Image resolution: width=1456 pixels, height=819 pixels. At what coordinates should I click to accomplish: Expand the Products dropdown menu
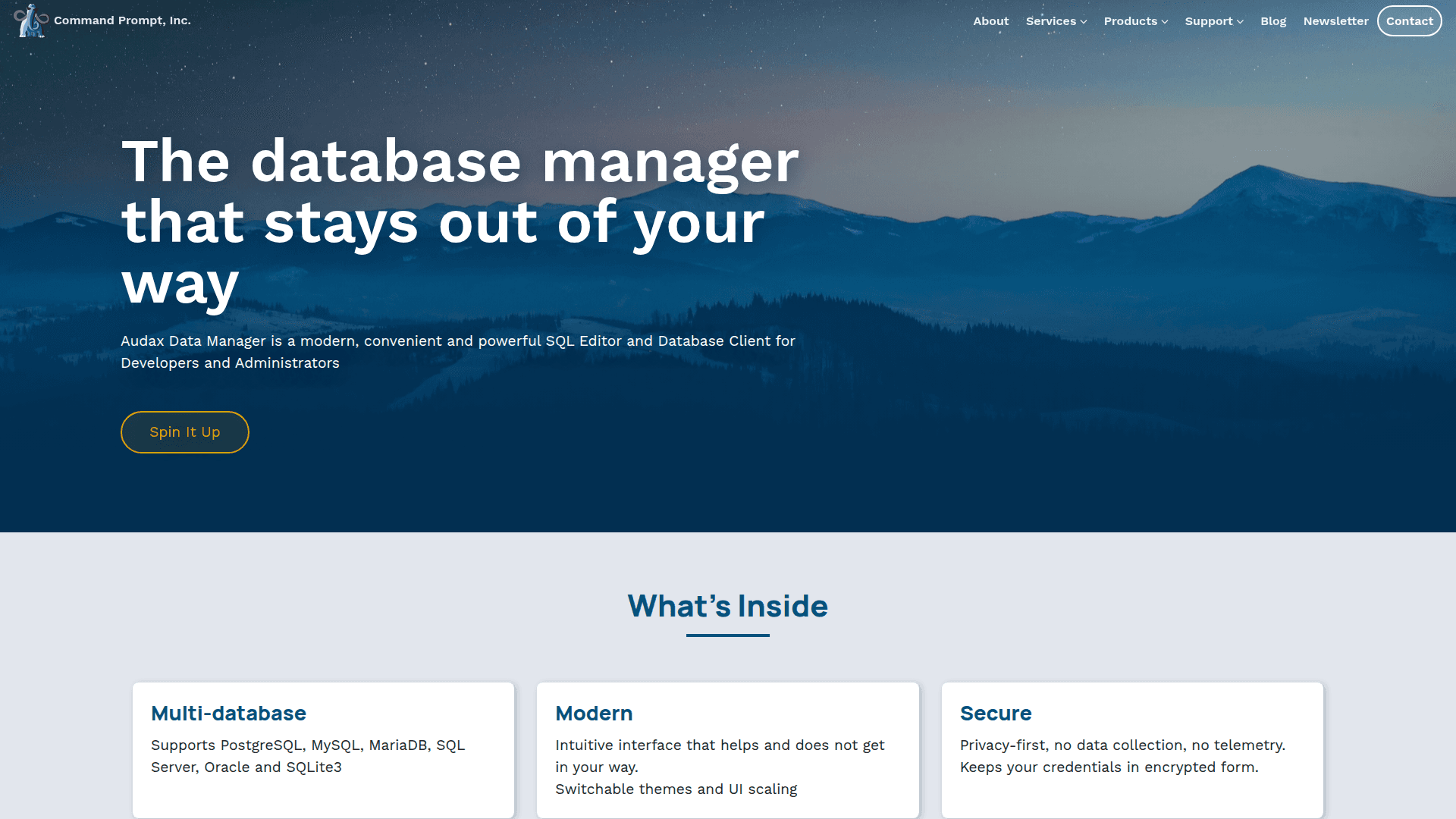click(1136, 21)
